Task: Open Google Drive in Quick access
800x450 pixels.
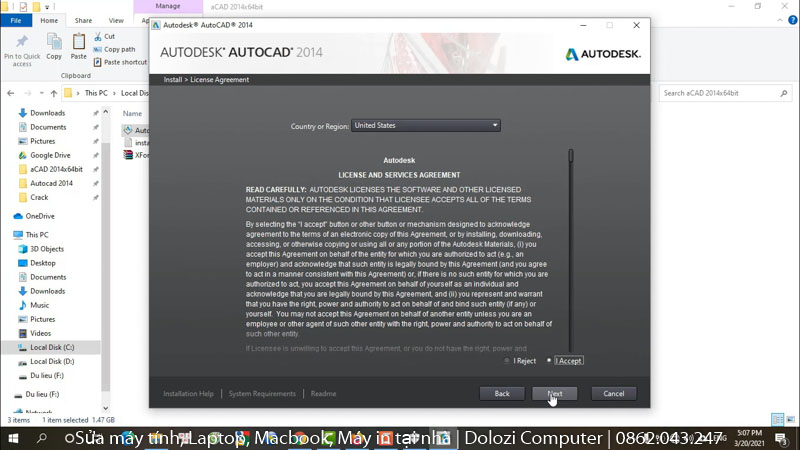Action: click(x=50, y=155)
